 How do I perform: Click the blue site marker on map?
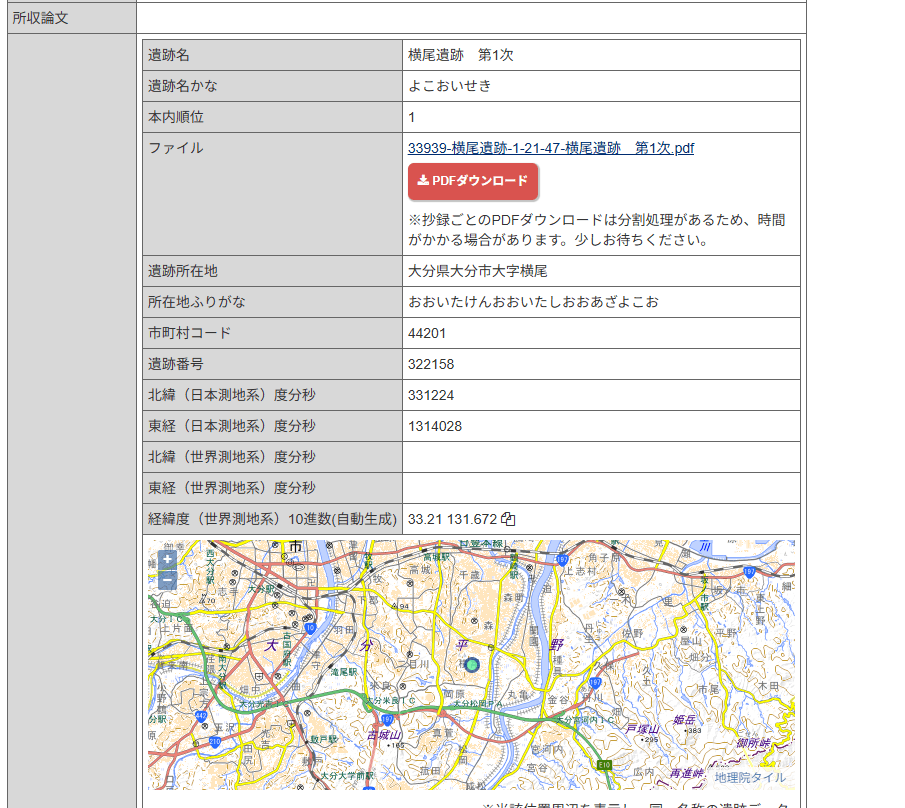(472, 664)
